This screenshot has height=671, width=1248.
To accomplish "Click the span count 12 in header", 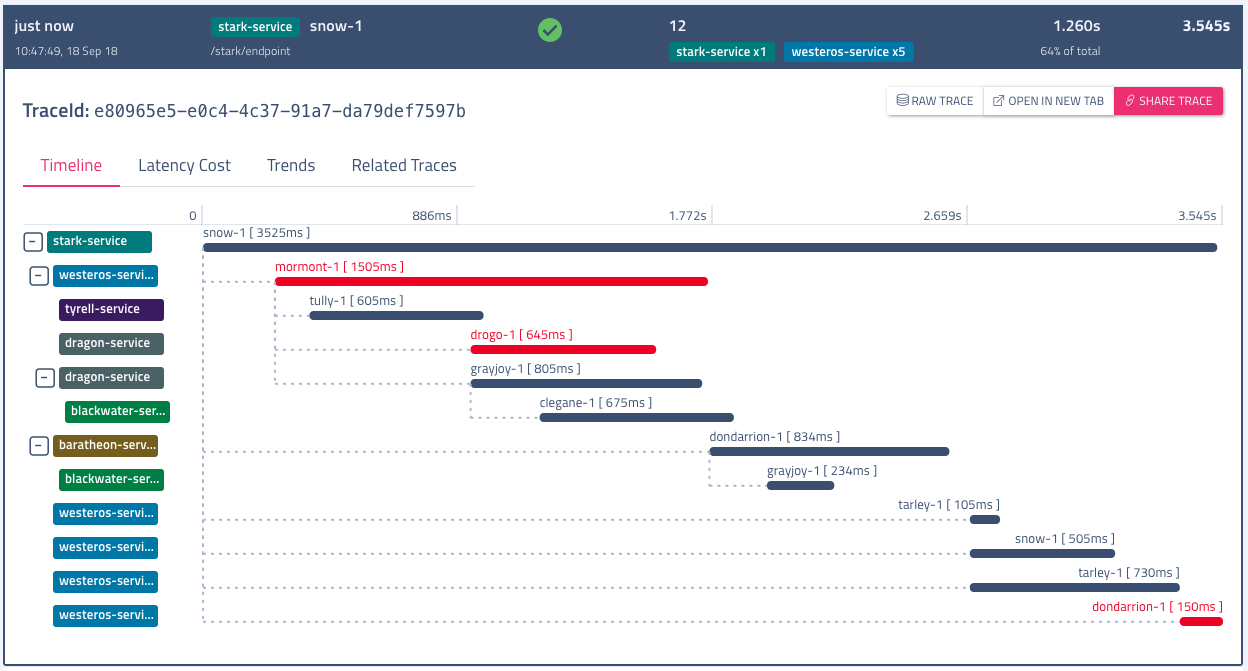I will [677, 26].
